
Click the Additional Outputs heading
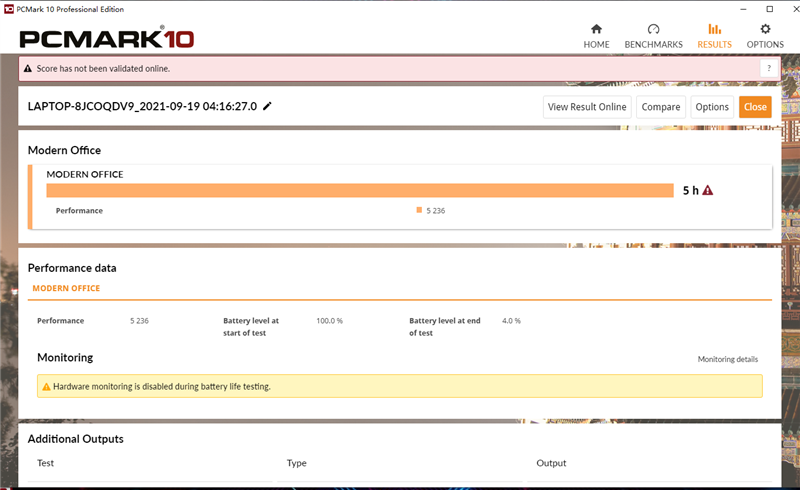76,439
